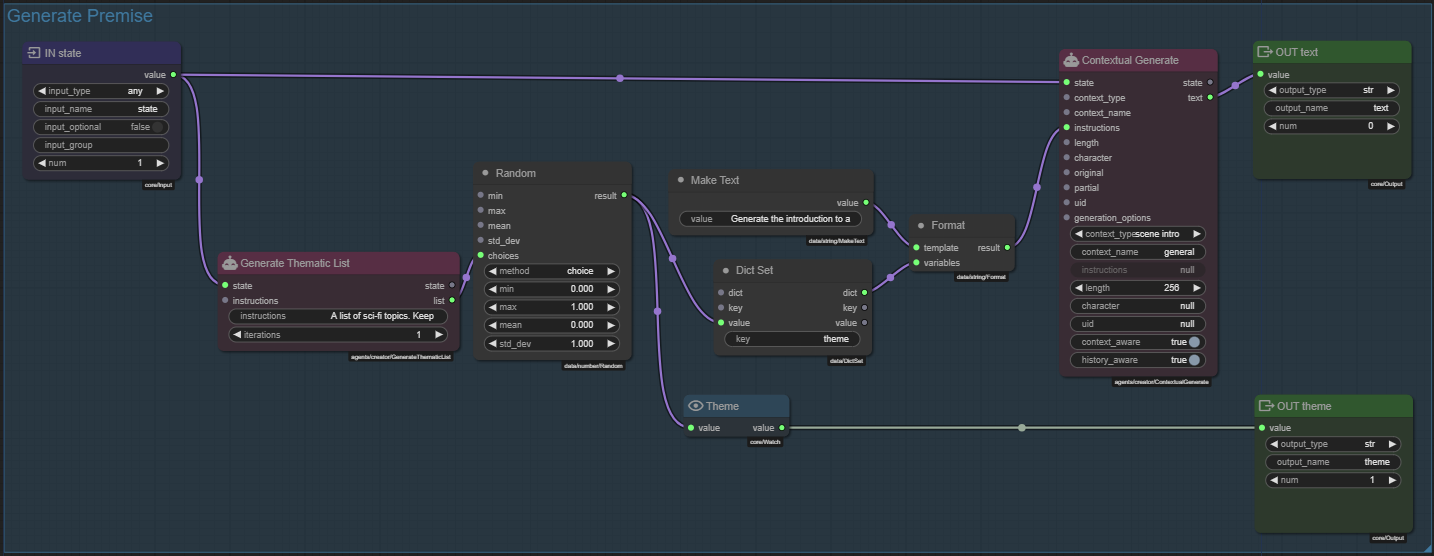
Task: Click left arrow of iterations widget
Action: (x=237, y=335)
